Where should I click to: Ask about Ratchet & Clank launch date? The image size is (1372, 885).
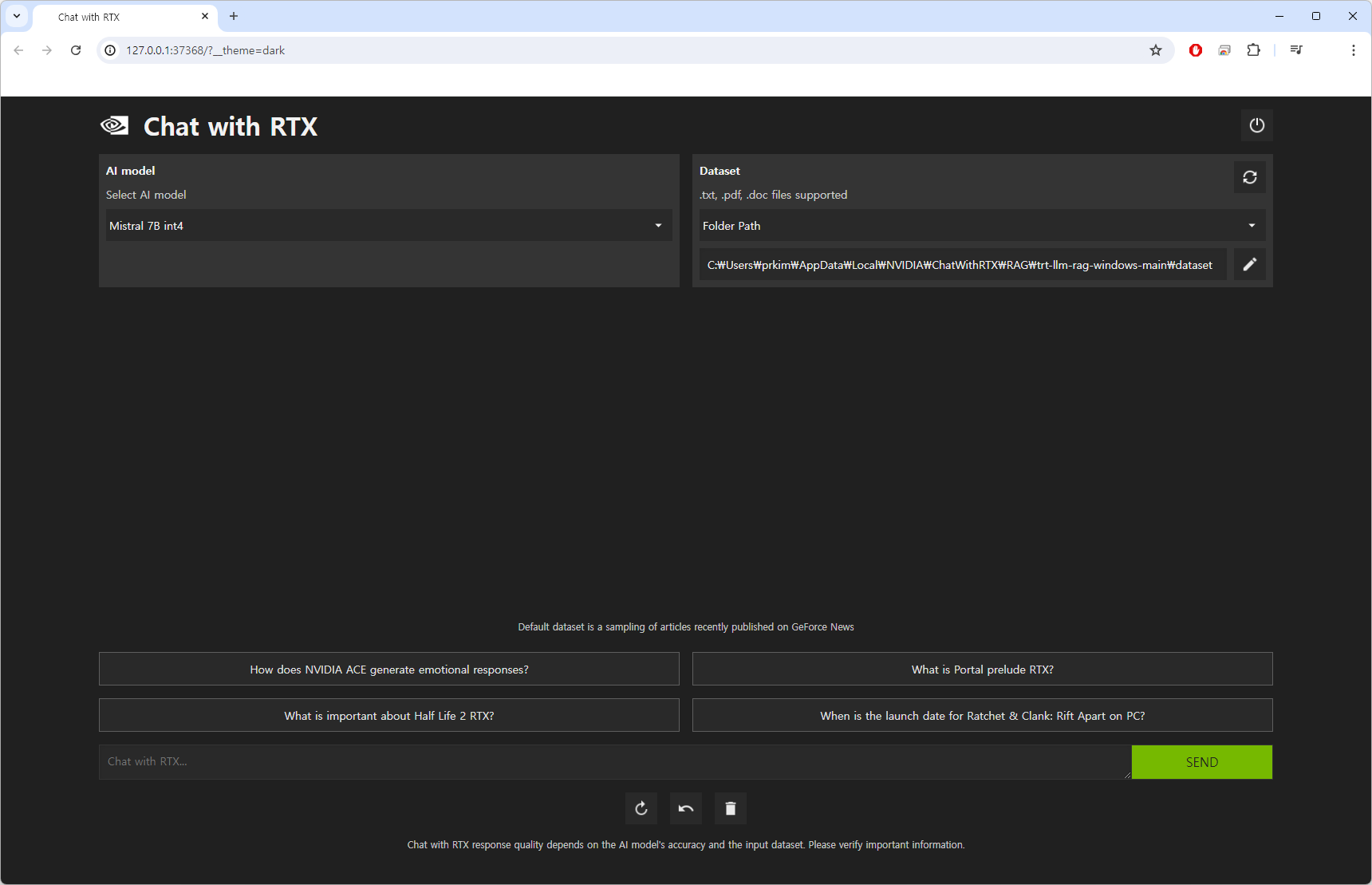click(x=982, y=716)
